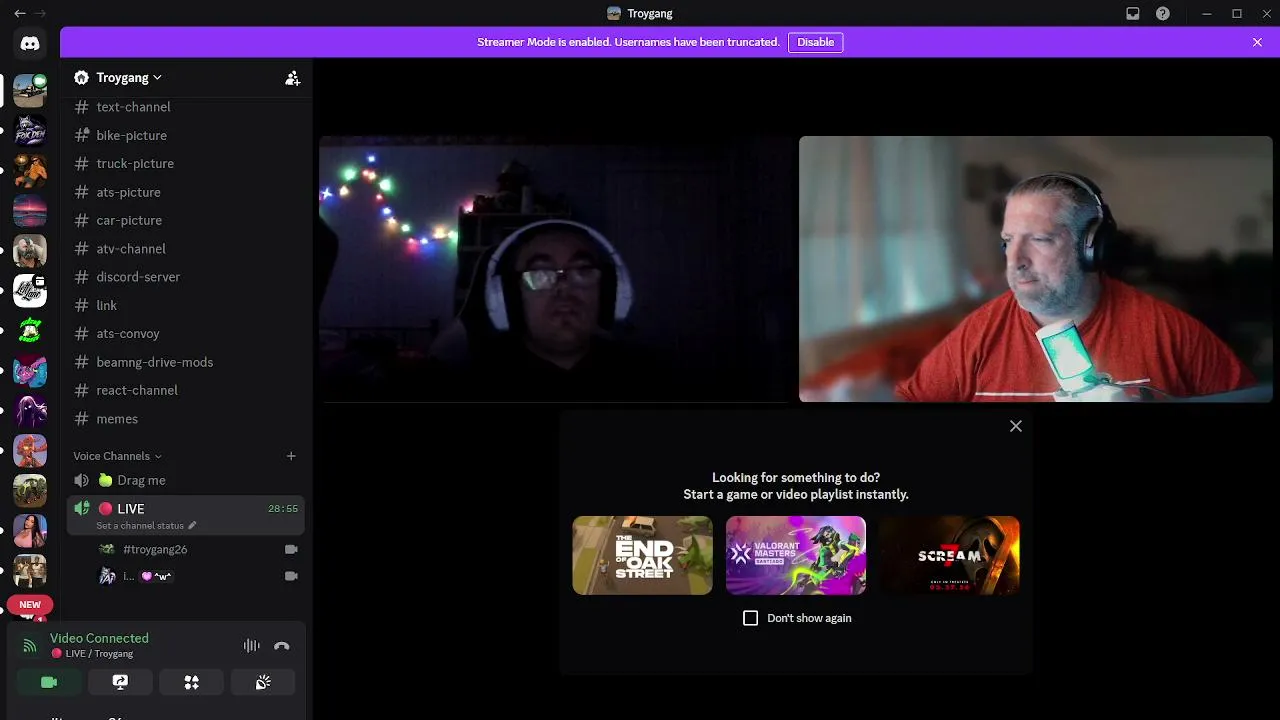This screenshot has width=1280, height=720.
Task: Select the react-channel channel
Action: [x=186, y=390]
